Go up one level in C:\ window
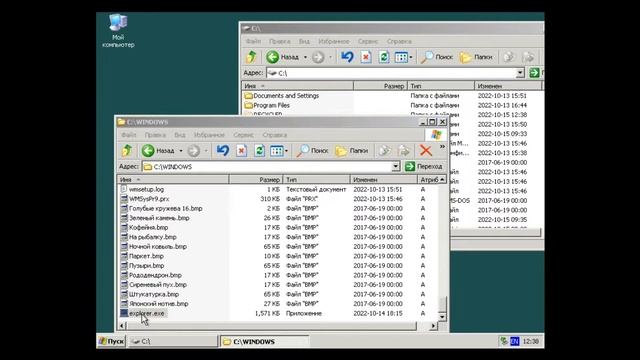 click(251, 57)
